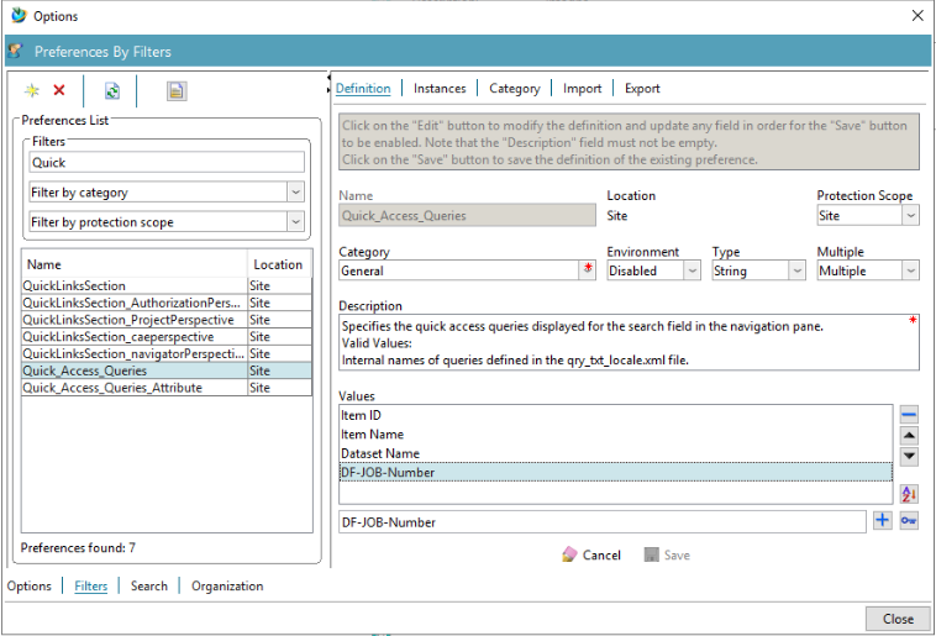Move selected value up arrow
Viewport: 936px width, 636px height.
pos(909,435)
